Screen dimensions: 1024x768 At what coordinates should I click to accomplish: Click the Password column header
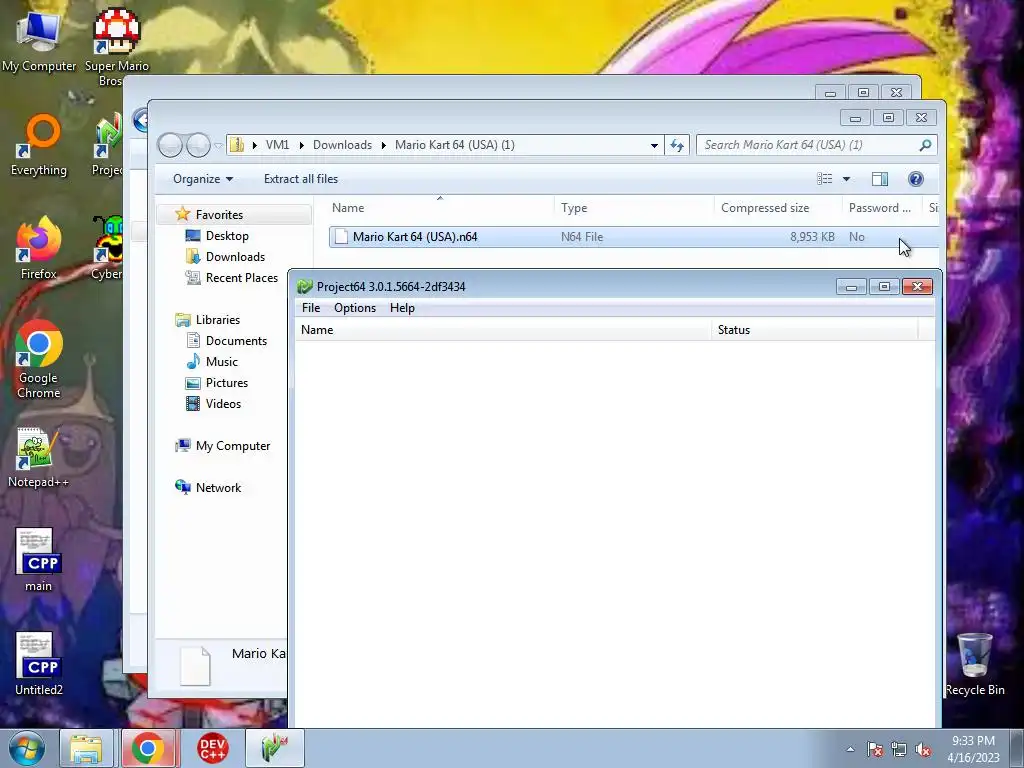pos(882,208)
